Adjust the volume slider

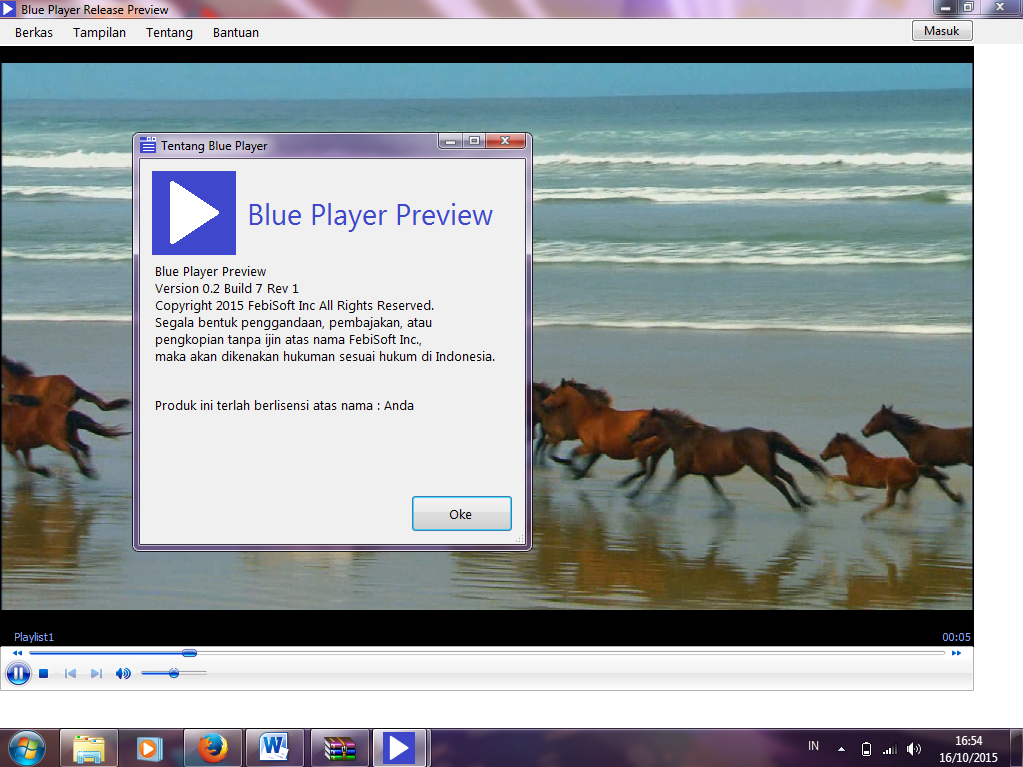[x=174, y=673]
